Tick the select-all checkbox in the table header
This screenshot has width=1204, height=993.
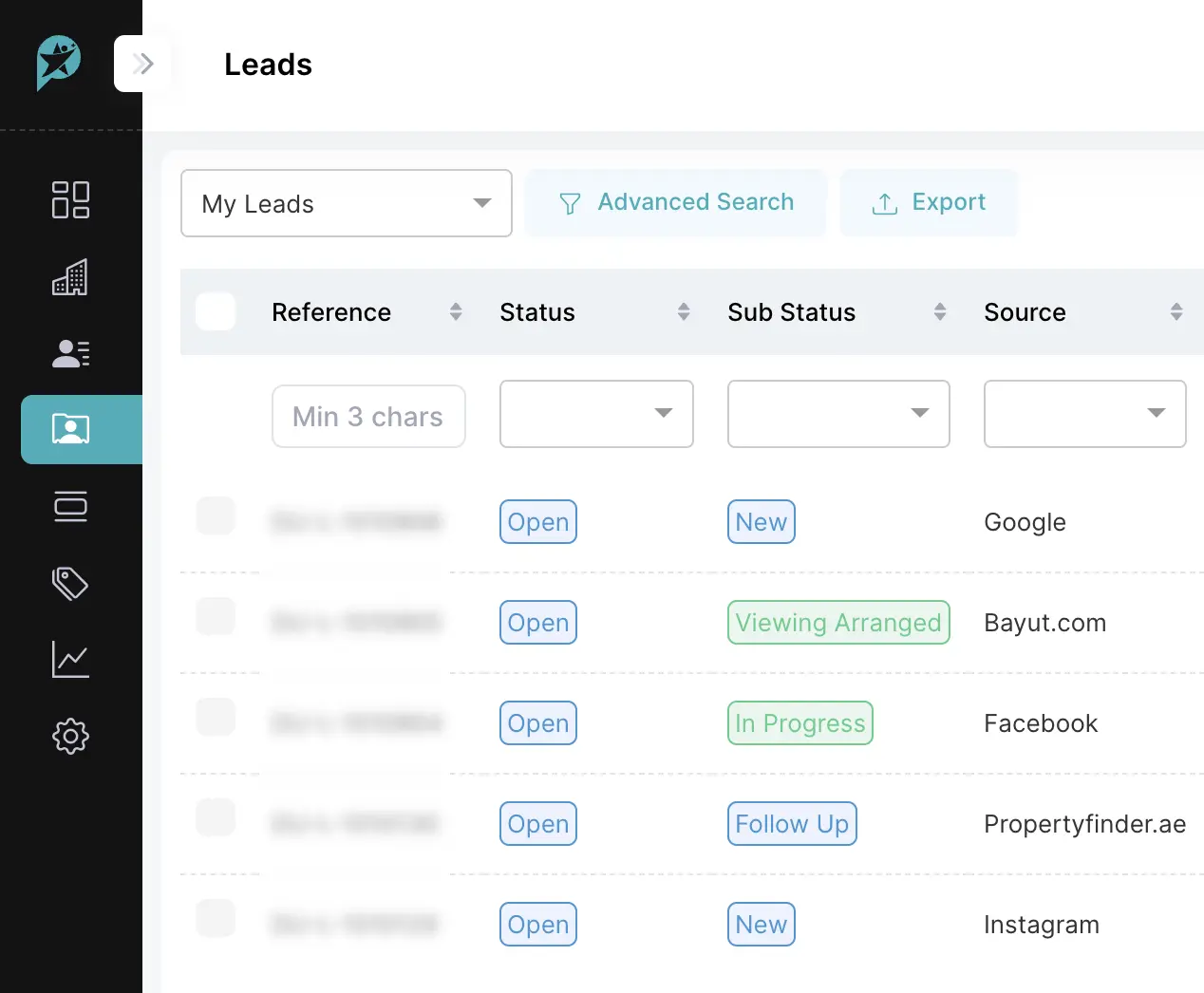(x=216, y=311)
